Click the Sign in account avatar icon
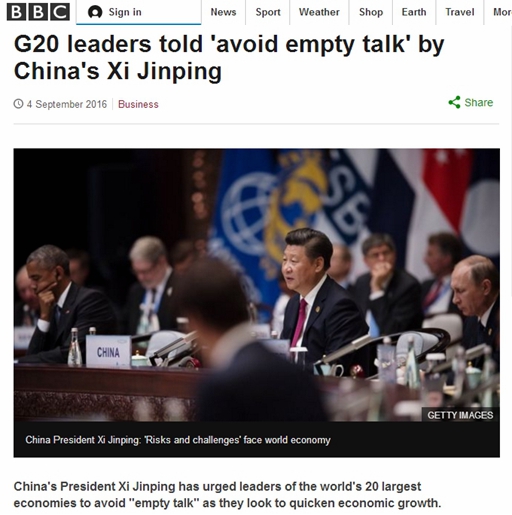This screenshot has width=512, height=515. click(95, 12)
